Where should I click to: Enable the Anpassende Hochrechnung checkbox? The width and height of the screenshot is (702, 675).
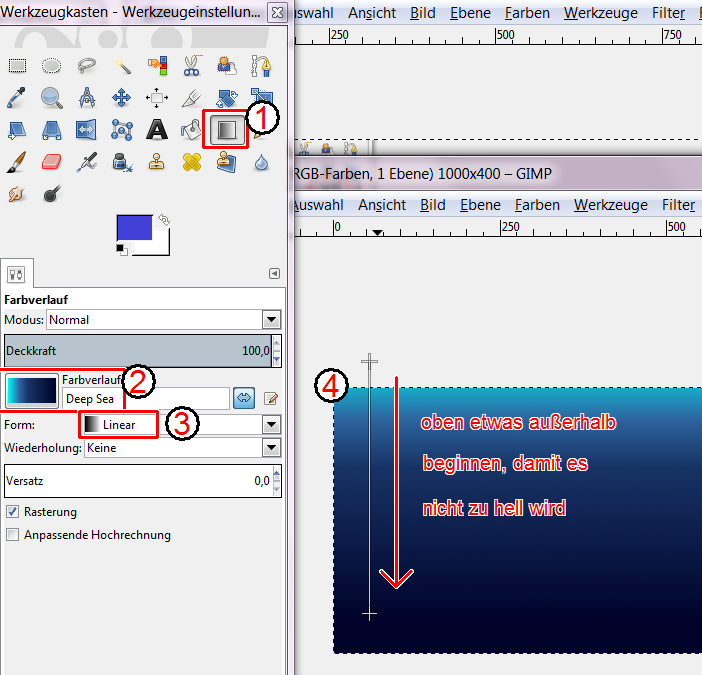(x=13, y=535)
